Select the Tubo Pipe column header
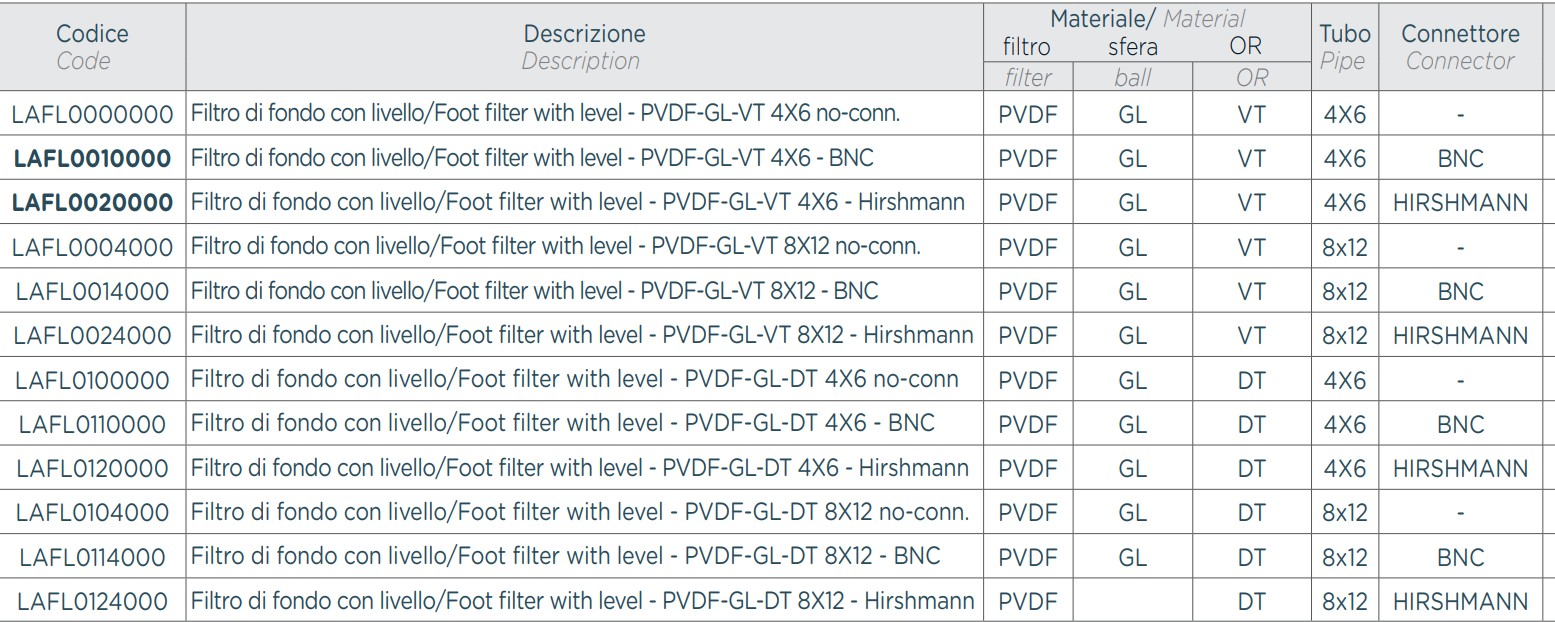The image size is (1555, 622). click(x=1344, y=46)
